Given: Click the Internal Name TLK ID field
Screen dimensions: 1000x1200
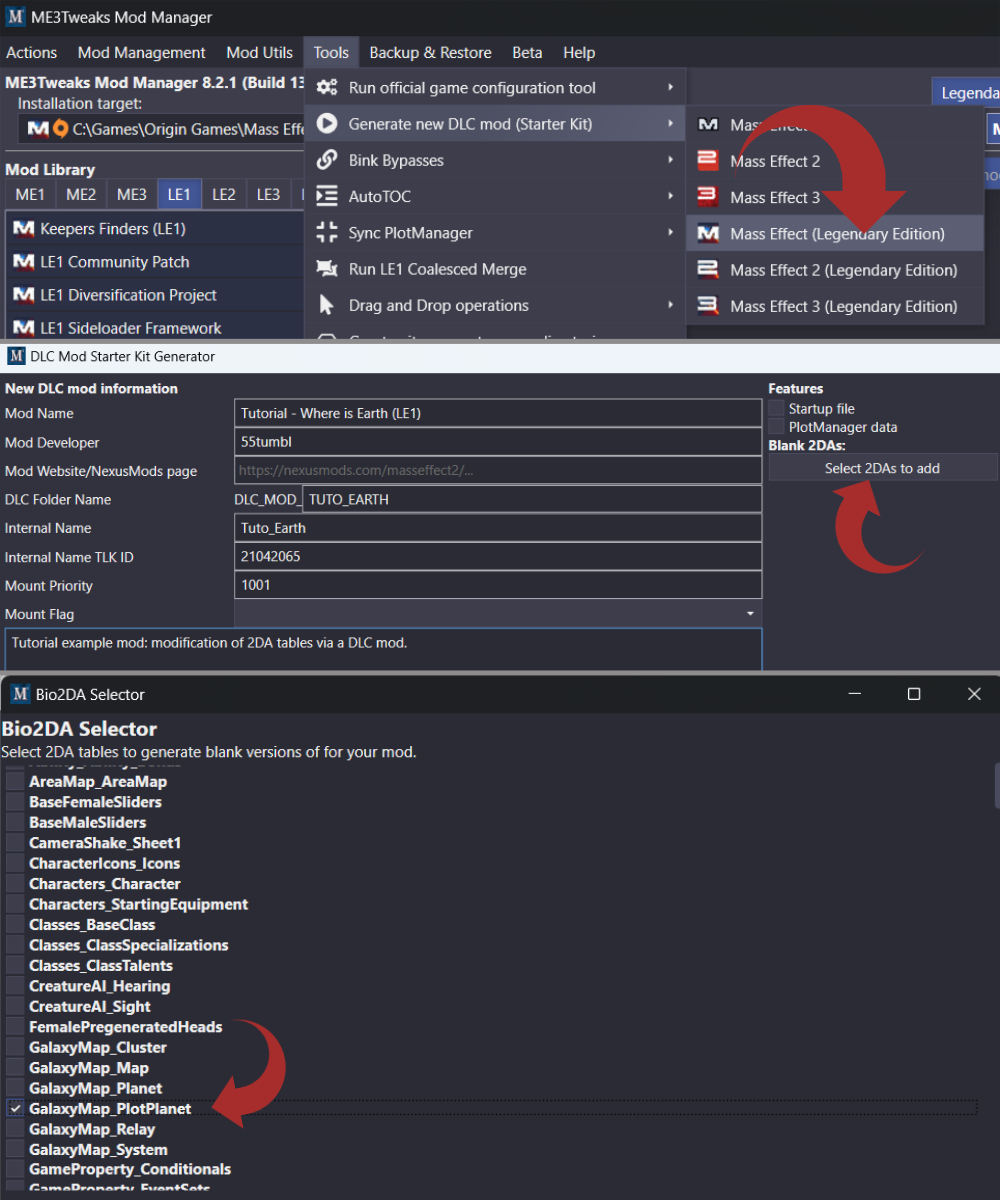Looking at the screenshot, I should (x=498, y=557).
